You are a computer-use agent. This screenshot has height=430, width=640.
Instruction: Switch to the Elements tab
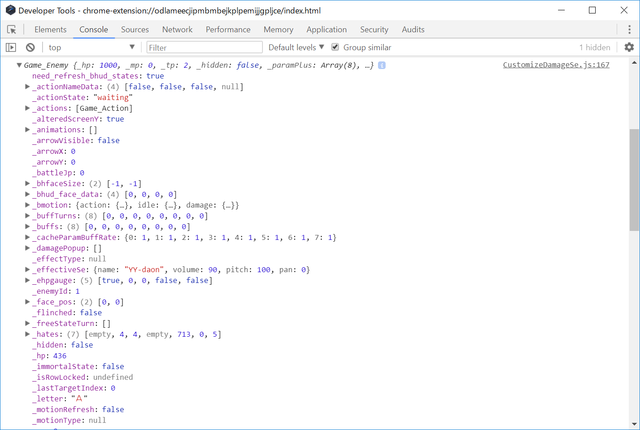[x=50, y=29]
